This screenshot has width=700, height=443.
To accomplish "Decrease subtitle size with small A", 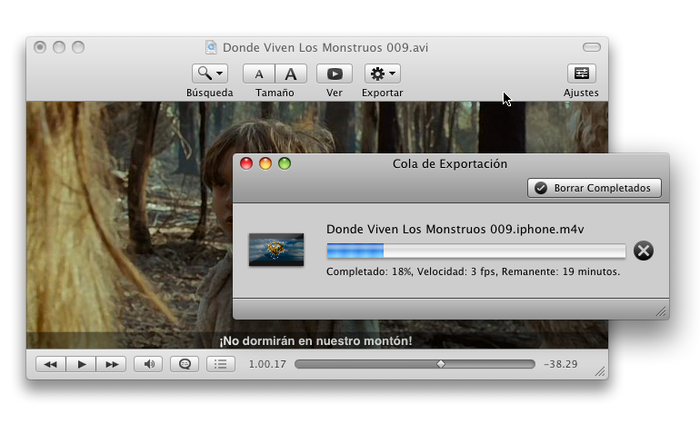I will (259, 74).
